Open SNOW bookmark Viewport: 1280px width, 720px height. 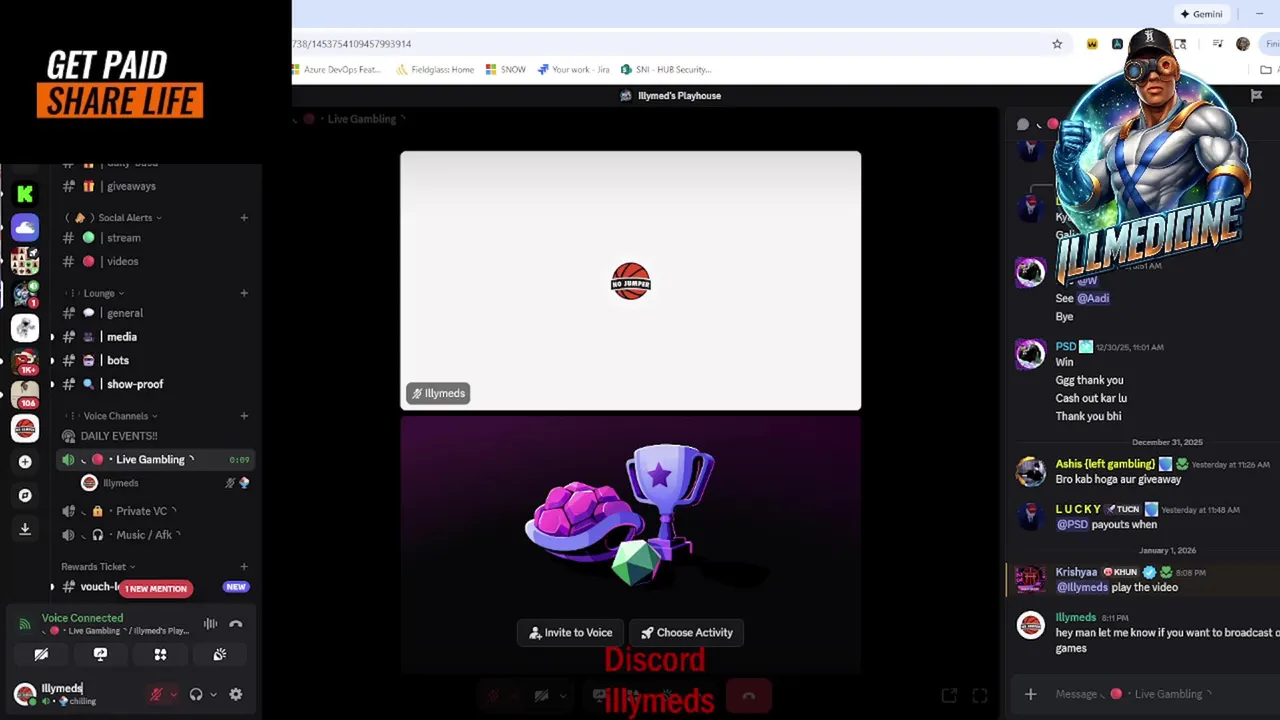pos(505,69)
